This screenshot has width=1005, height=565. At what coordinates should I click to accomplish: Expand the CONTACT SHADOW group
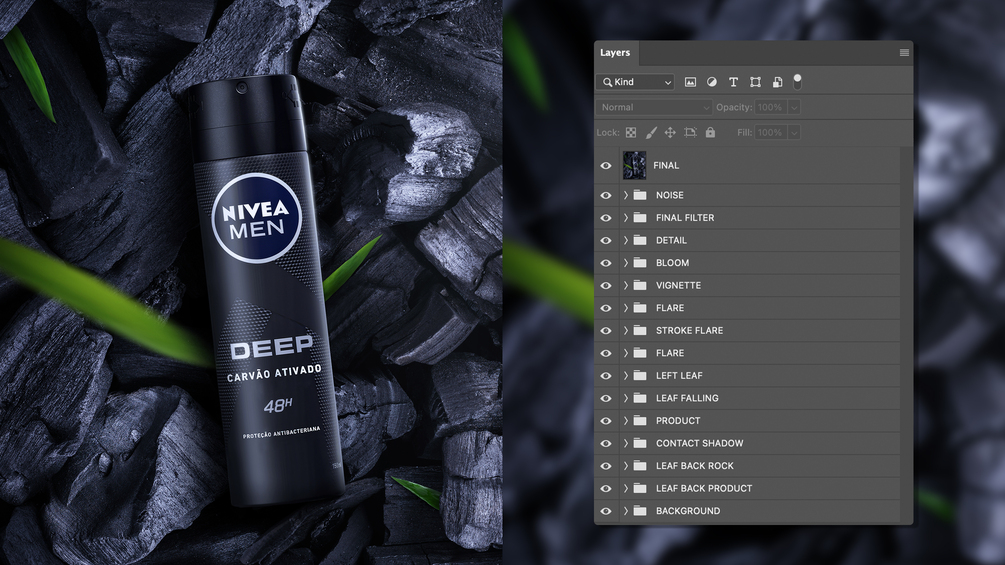point(626,443)
